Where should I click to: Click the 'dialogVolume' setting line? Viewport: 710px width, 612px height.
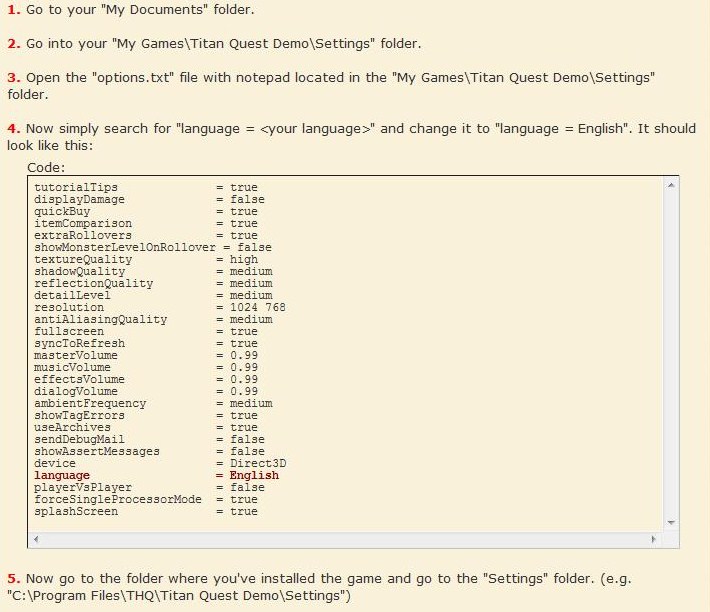pos(146,392)
